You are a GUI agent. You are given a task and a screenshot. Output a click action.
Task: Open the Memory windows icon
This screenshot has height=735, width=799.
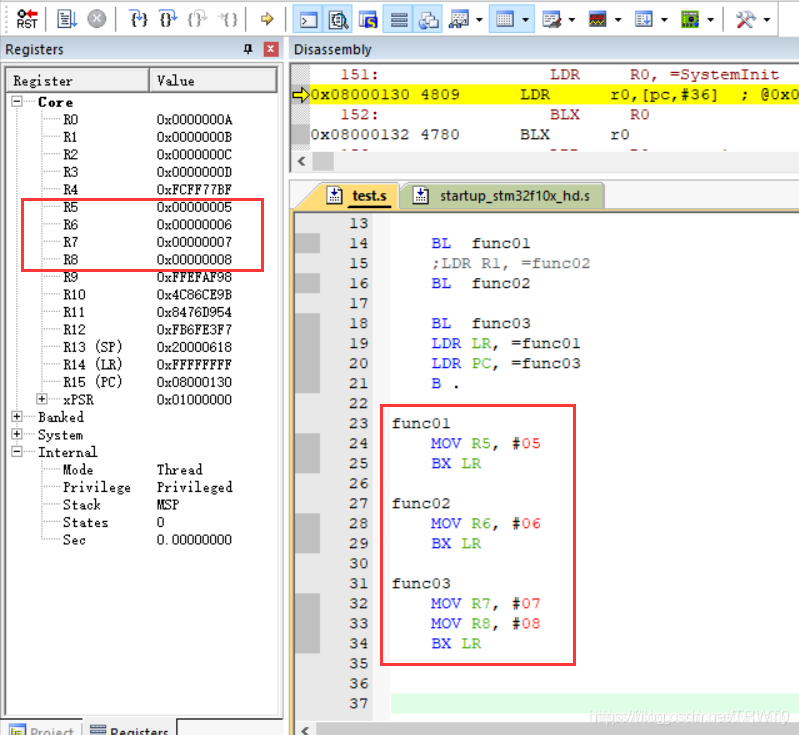coord(504,19)
